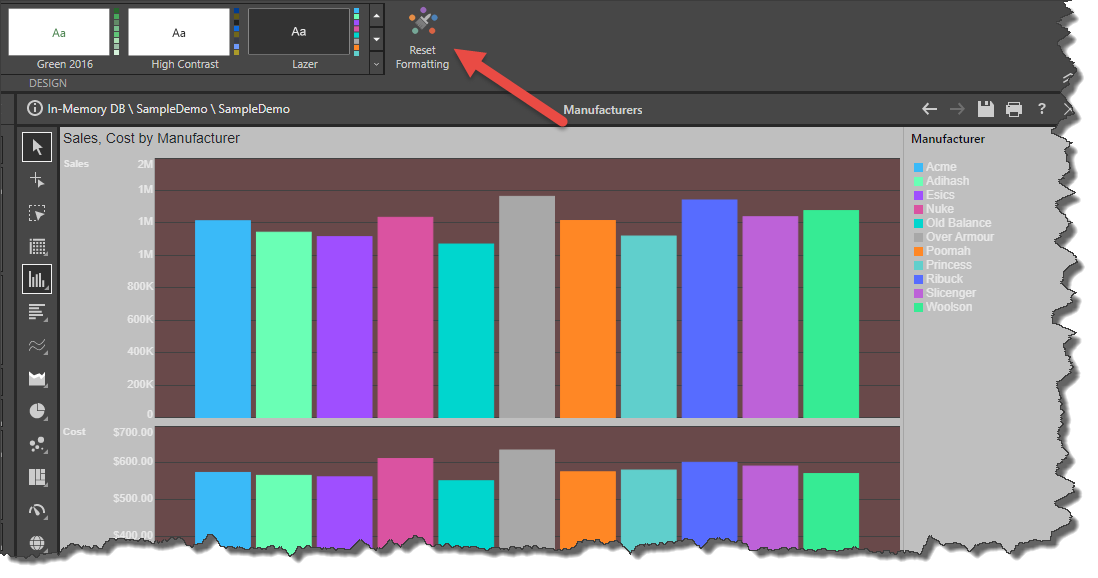Save the report with floppy disk icon
The width and height of the screenshot is (1098, 578).
(x=985, y=109)
